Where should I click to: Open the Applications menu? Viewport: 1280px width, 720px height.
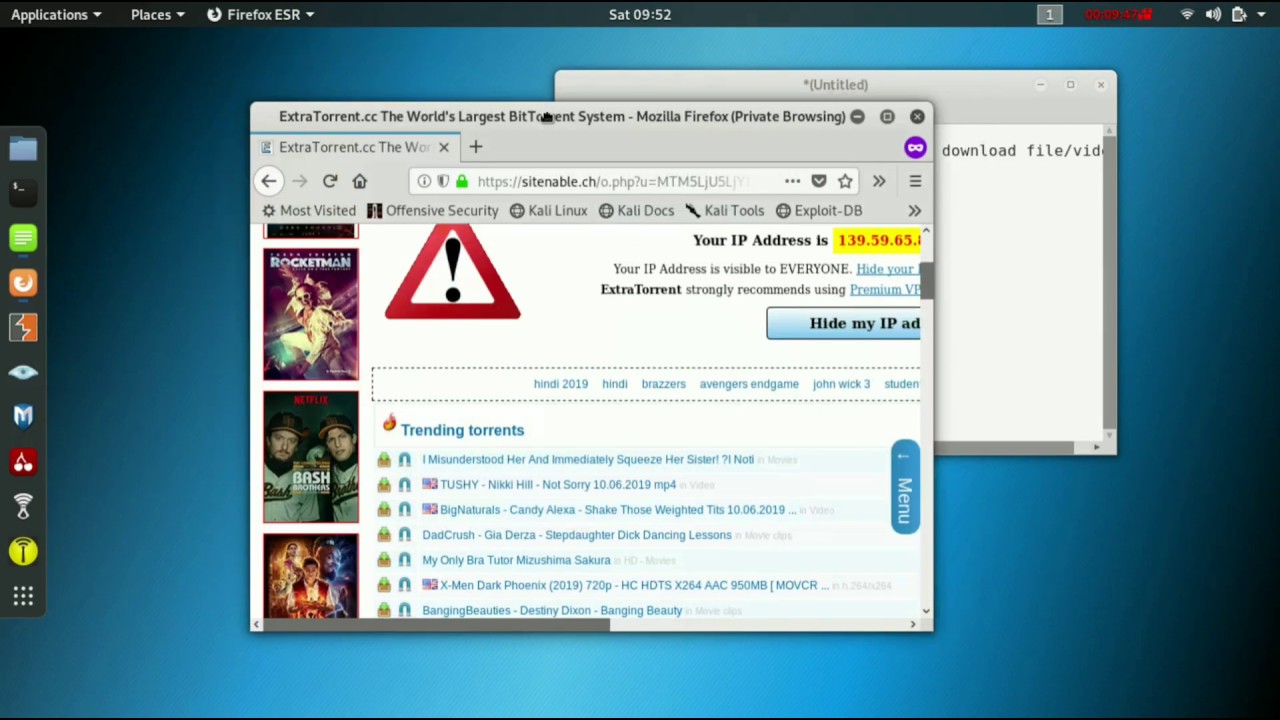pyautogui.click(x=55, y=14)
